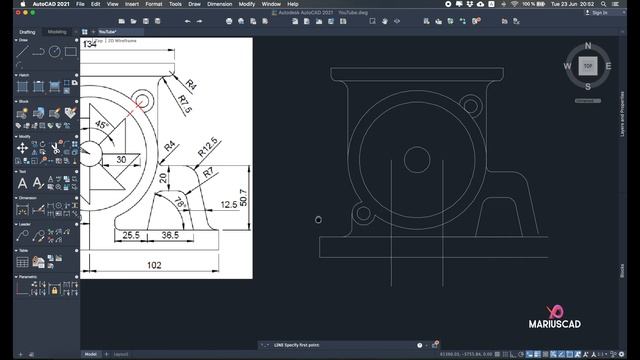Select the Rectangle tool
This screenshot has height=360, width=640.
click(x=70, y=51)
